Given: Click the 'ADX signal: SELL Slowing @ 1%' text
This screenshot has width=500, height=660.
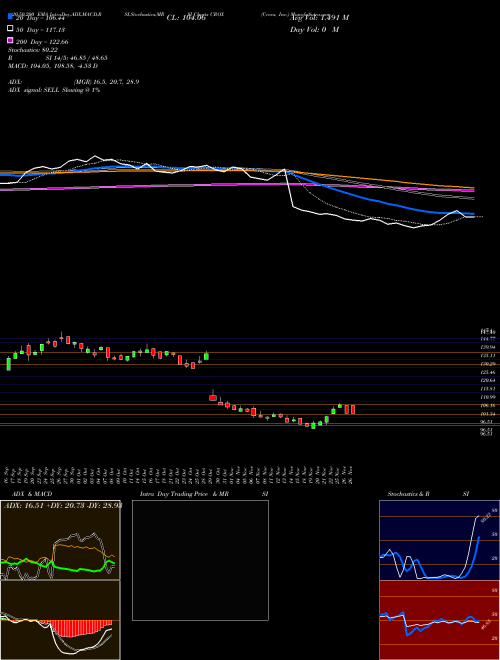Looking at the screenshot, I should coord(54,90).
